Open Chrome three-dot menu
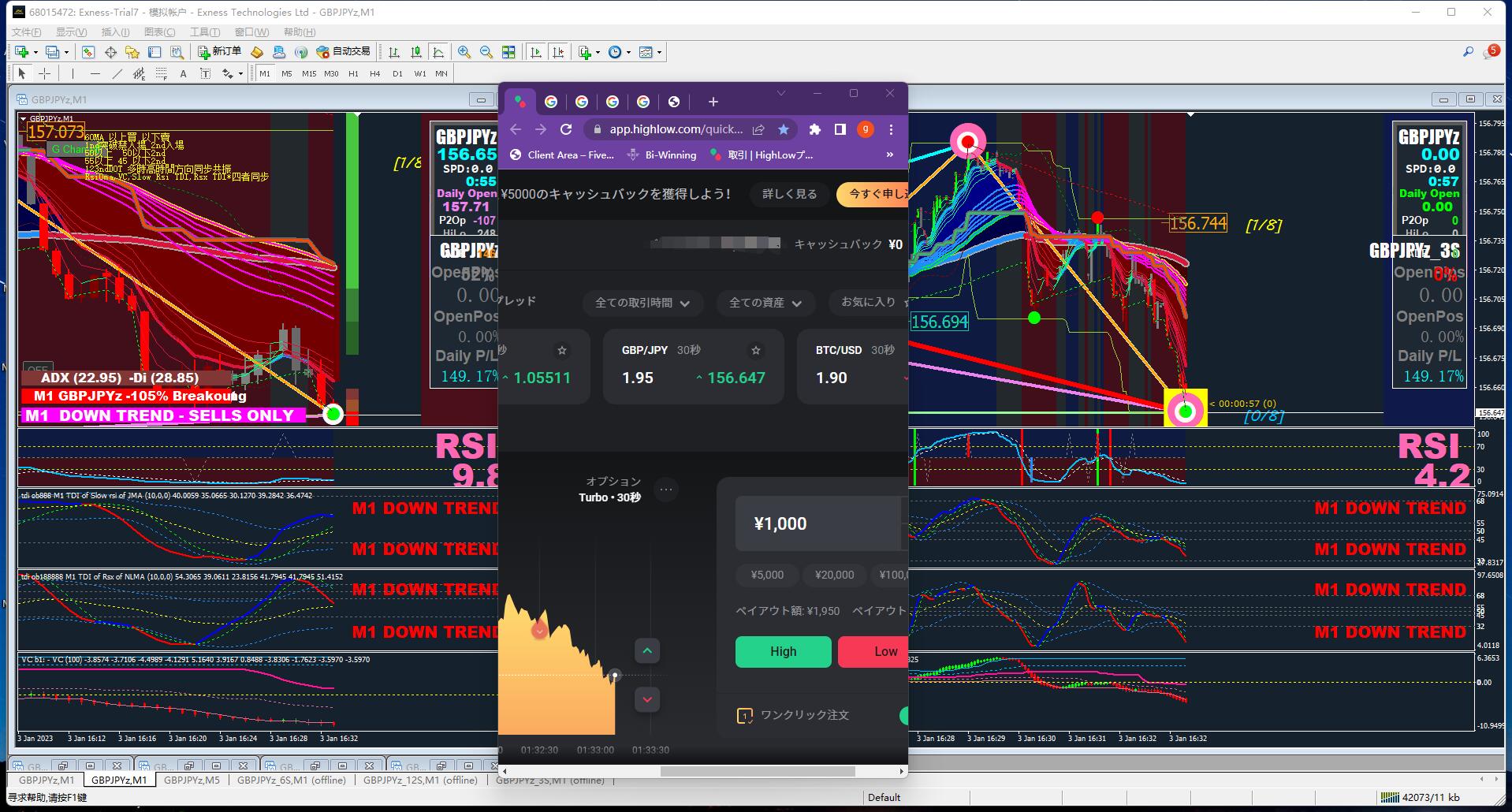The height and width of the screenshot is (812, 1512). (892, 129)
